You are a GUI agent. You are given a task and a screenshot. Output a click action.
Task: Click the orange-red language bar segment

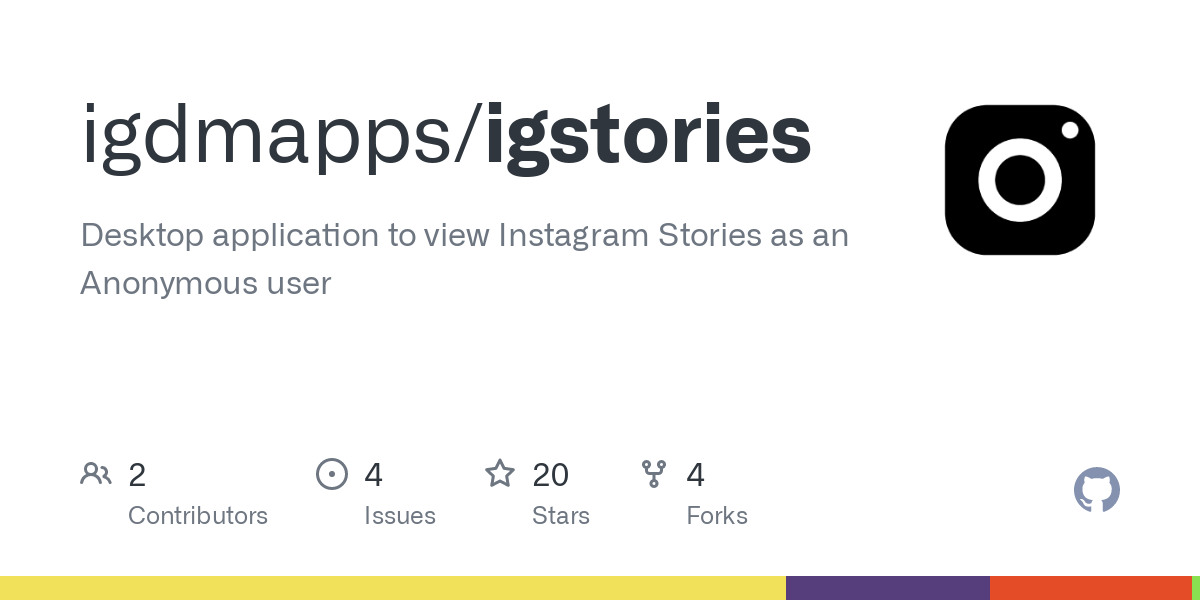point(1091,588)
